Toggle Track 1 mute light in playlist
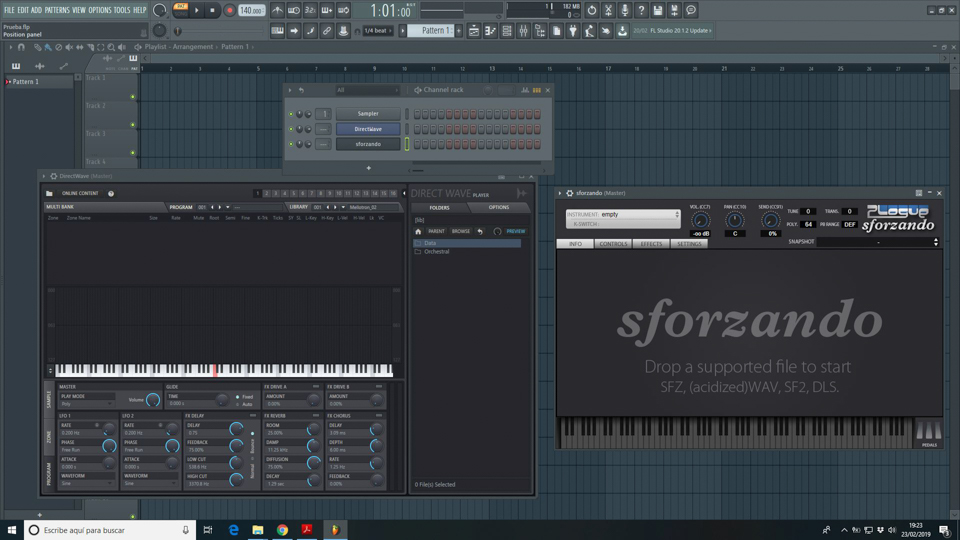This screenshot has width=960, height=540. [133, 97]
